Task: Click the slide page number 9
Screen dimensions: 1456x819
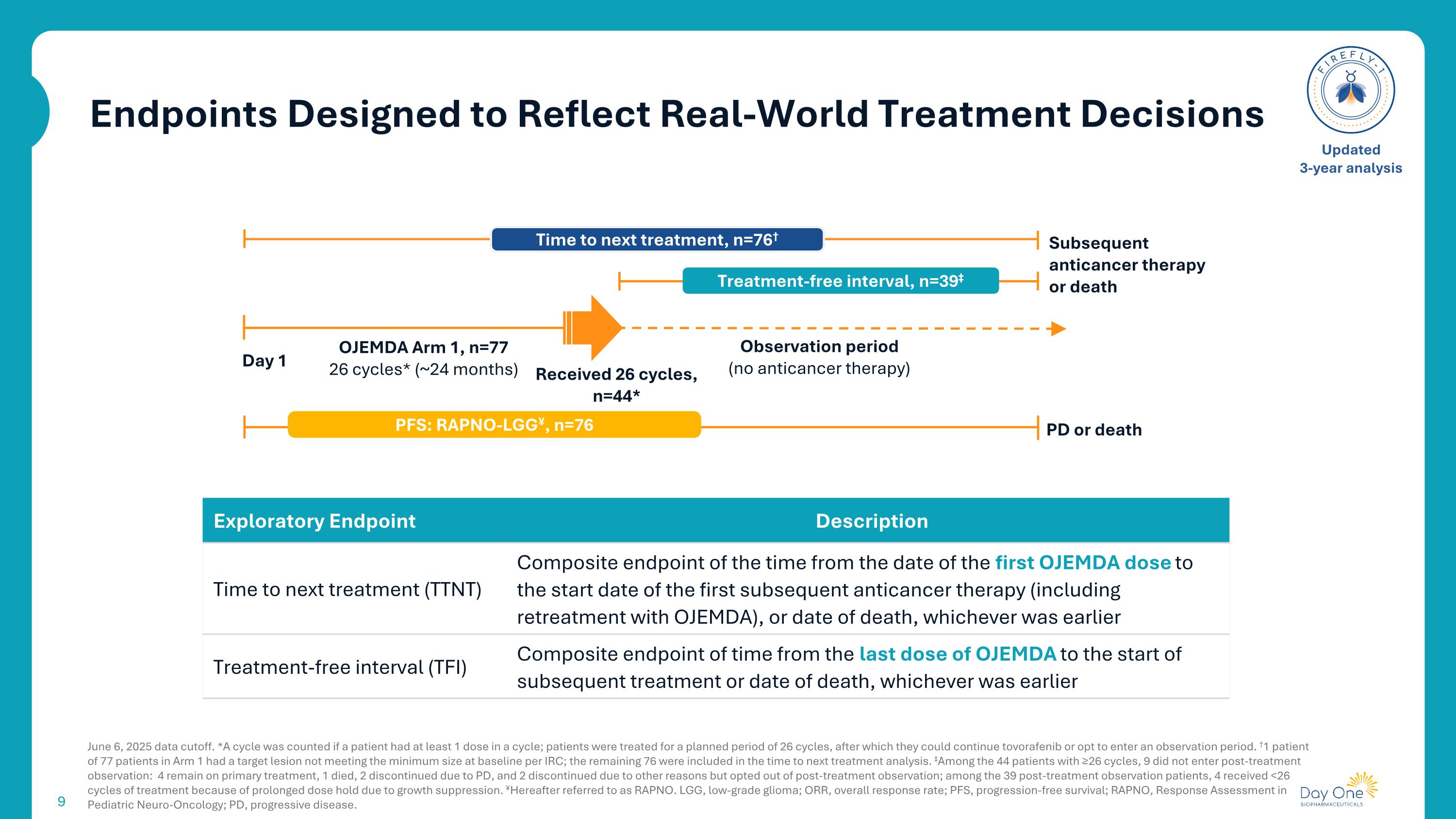Action: click(x=62, y=802)
